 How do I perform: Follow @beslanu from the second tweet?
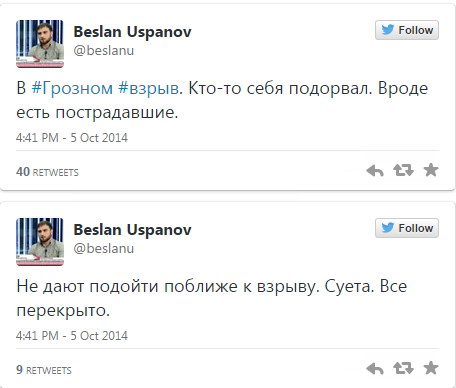407,228
